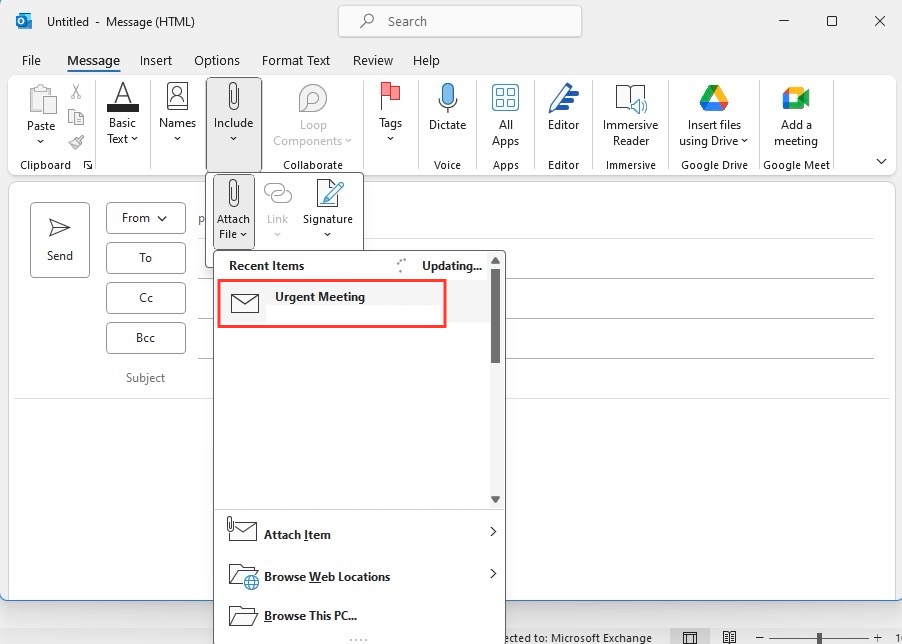Screen dimensions: 902x644
Task: Open the Help tab
Action: 426,60
